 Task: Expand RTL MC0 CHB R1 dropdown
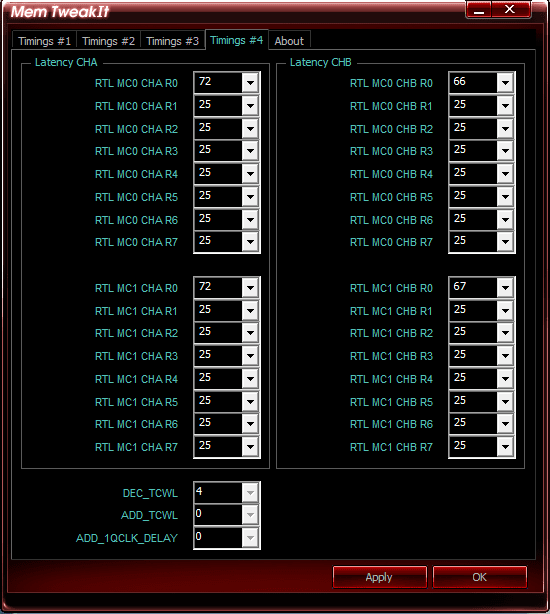click(x=505, y=106)
